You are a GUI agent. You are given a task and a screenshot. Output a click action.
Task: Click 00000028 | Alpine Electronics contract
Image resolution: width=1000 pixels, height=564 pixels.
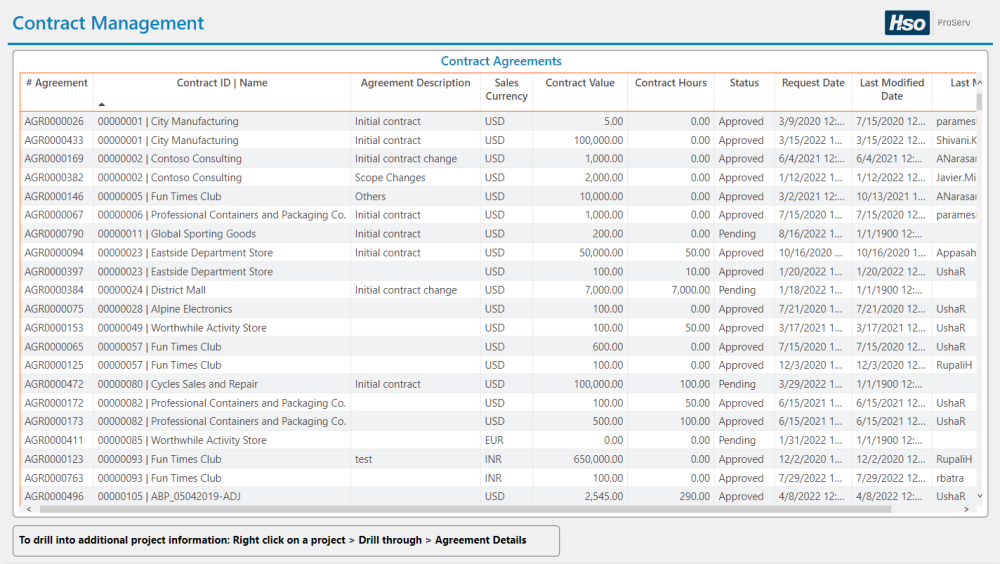click(165, 309)
